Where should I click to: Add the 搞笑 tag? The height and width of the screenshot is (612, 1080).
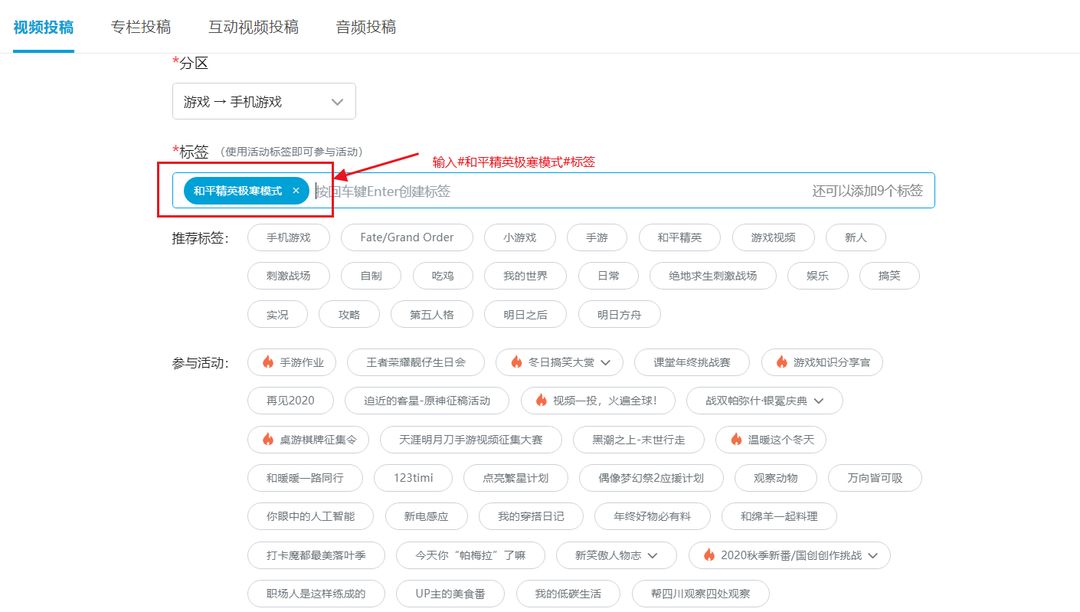(x=889, y=276)
